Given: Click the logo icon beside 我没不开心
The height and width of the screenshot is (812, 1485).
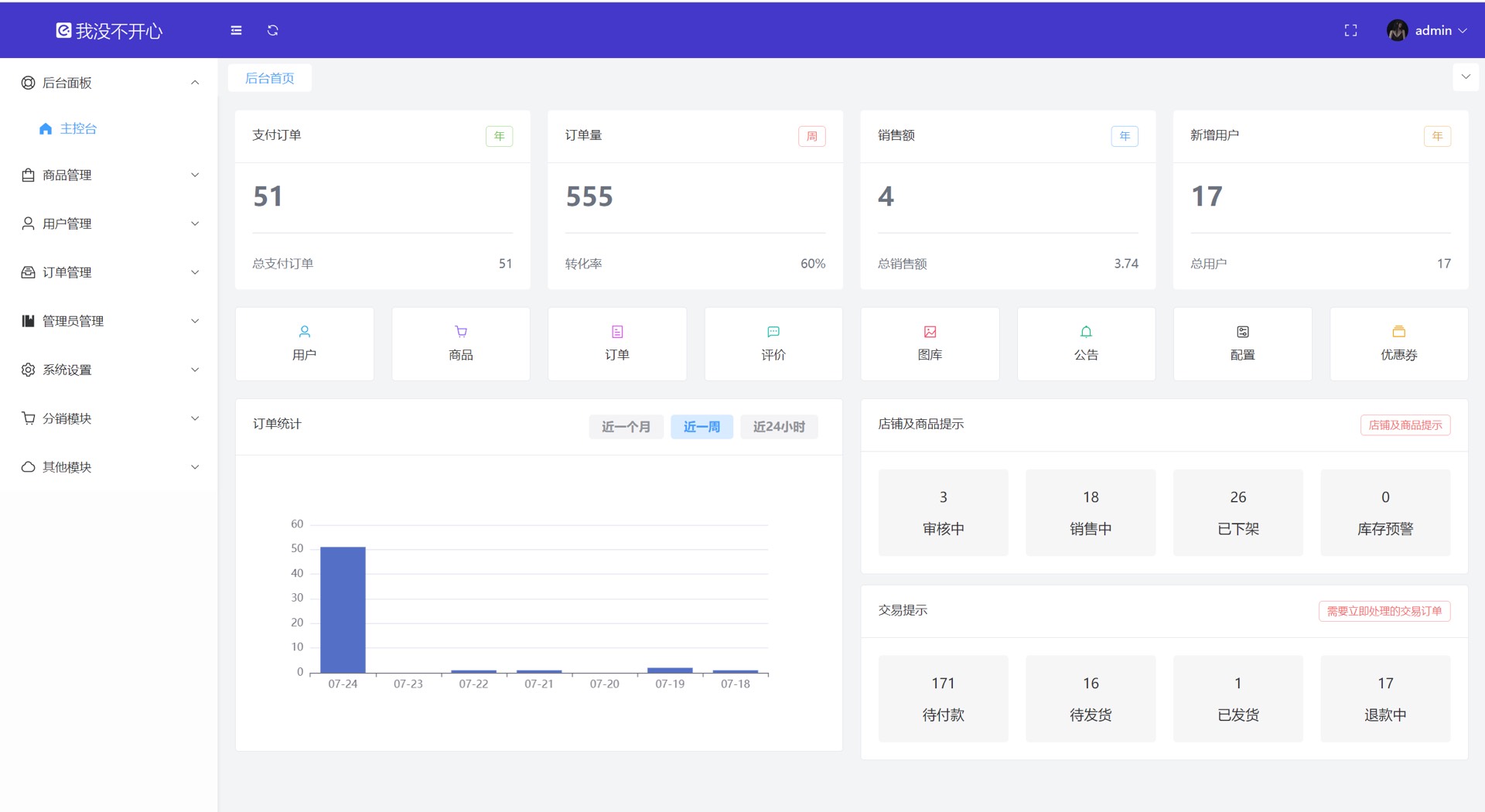Looking at the screenshot, I should click(x=63, y=30).
